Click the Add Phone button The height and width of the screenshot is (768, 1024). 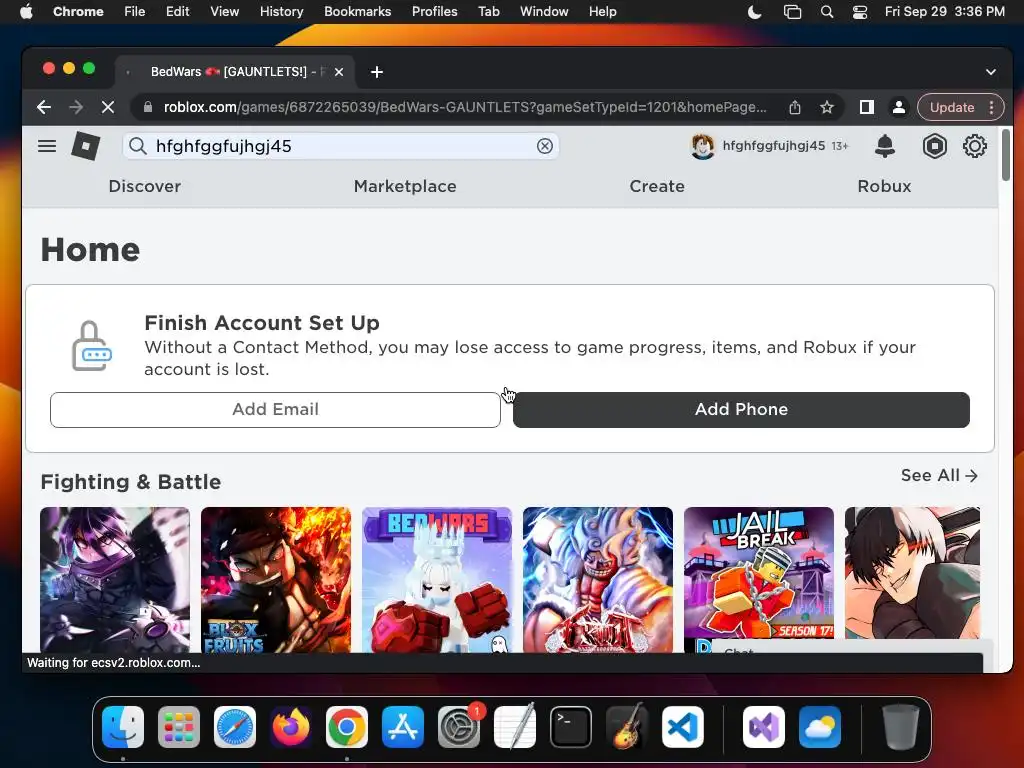pos(741,409)
